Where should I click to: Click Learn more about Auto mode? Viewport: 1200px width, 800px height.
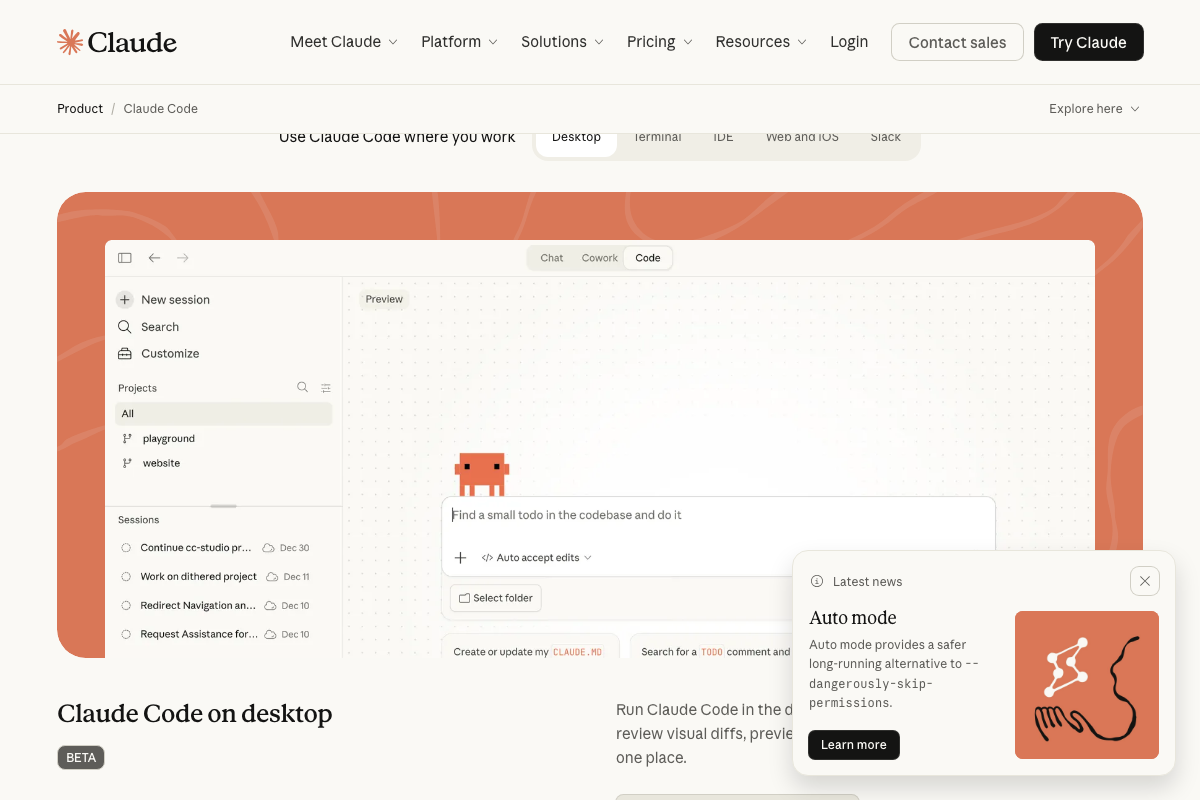(x=853, y=744)
